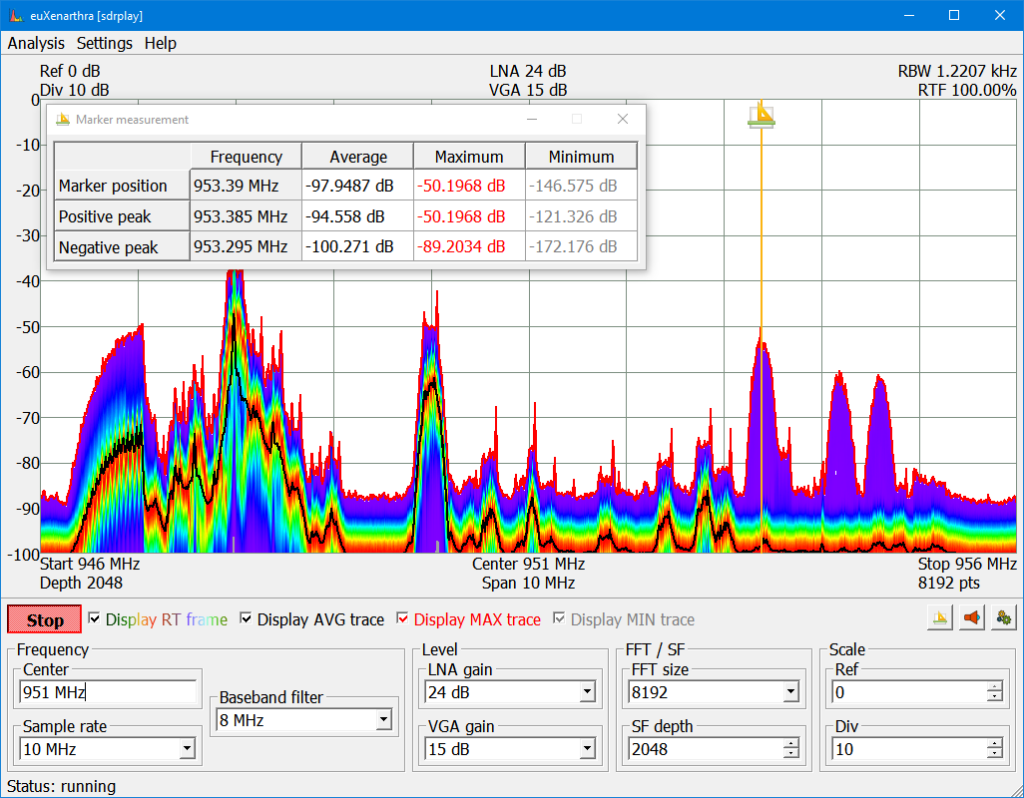Click Marker position's -50.1968 dB maximum cell

point(470,185)
